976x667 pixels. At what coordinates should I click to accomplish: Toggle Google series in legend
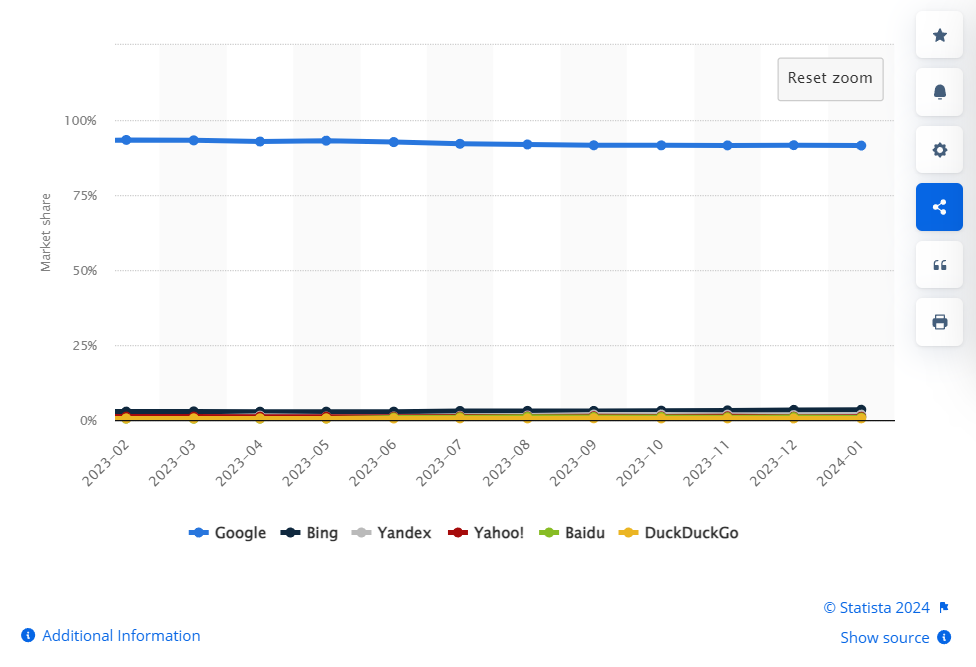click(x=228, y=533)
